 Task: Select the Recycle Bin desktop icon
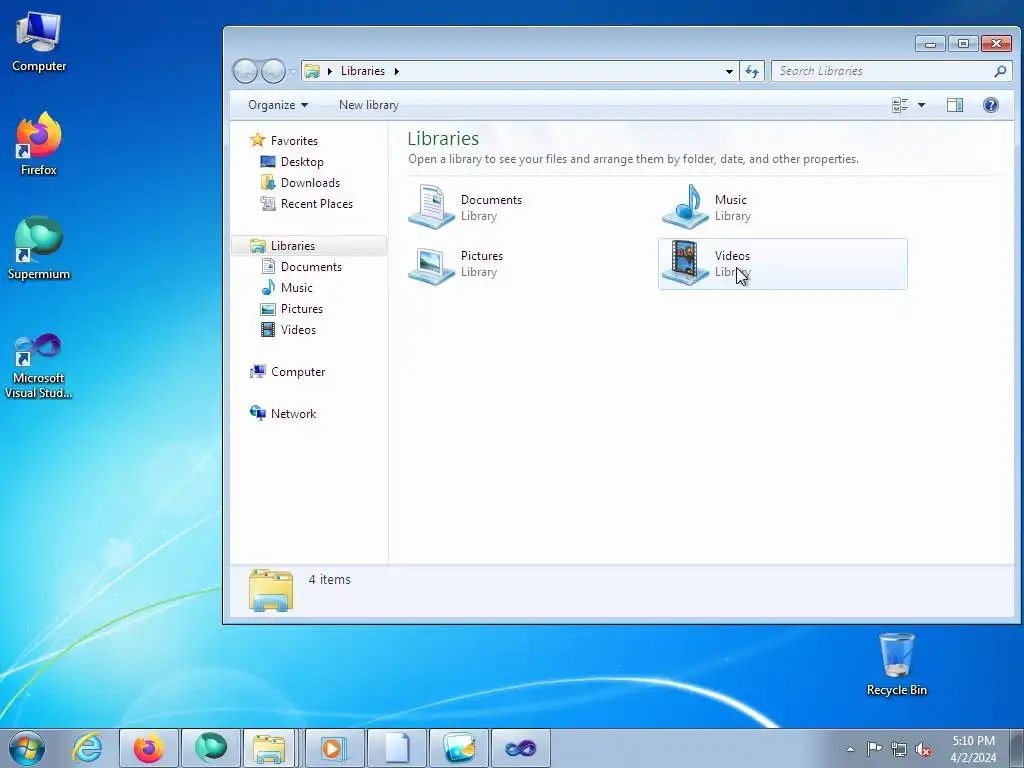point(897,665)
